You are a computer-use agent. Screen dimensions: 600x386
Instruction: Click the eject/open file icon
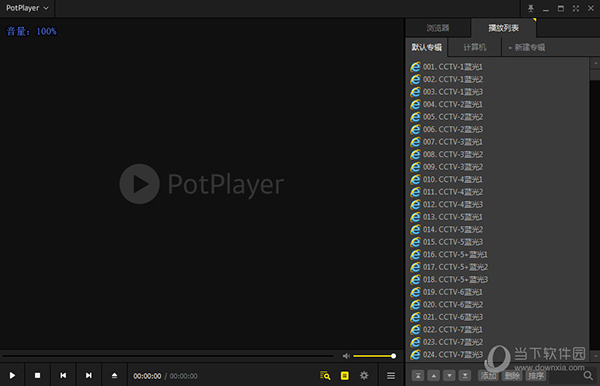coord(114,376)
